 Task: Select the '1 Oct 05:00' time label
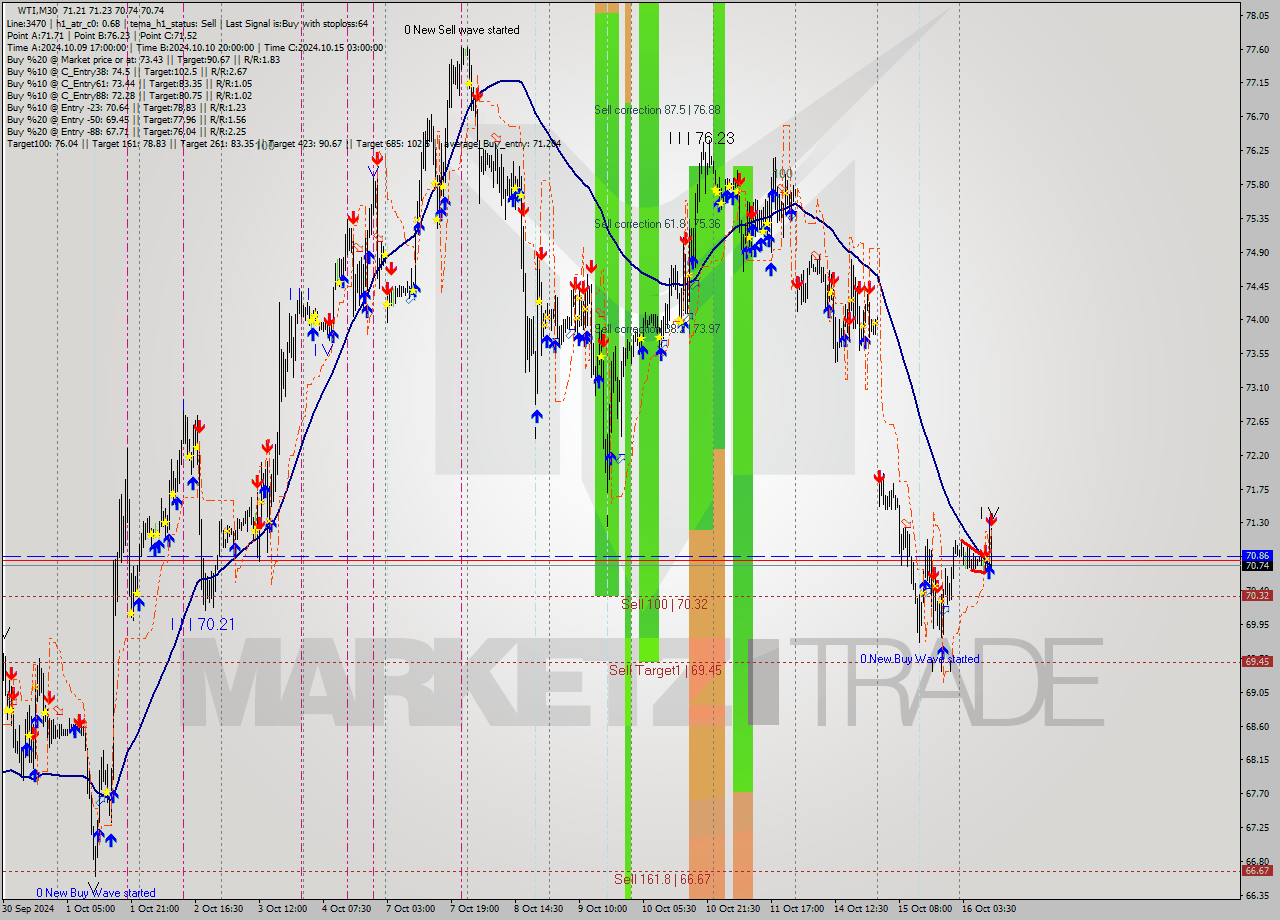click(91, 909)
